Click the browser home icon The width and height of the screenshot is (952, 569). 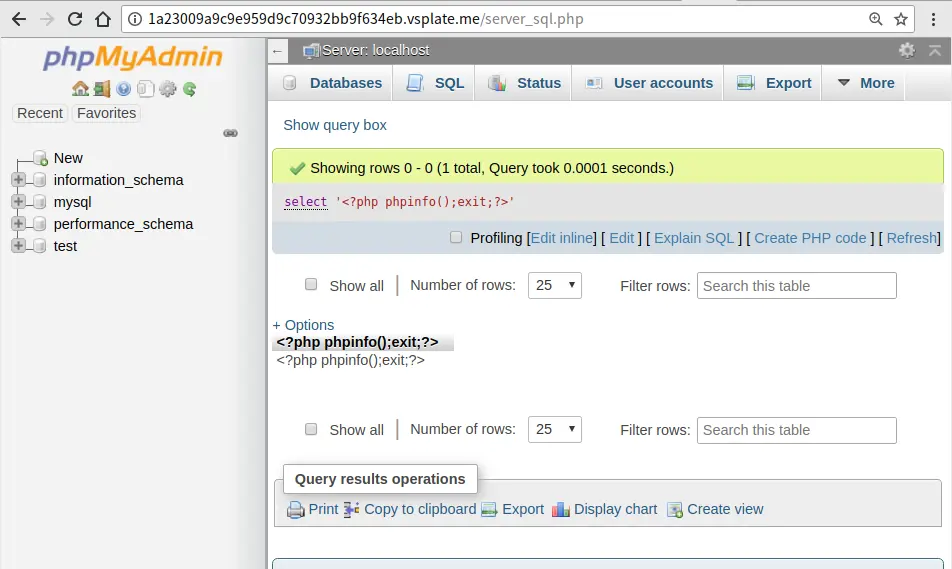click(103, 19)
